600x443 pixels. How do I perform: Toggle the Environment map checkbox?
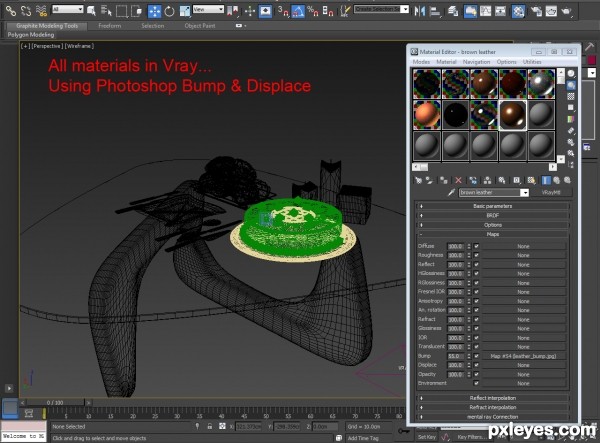coord(476,383)
